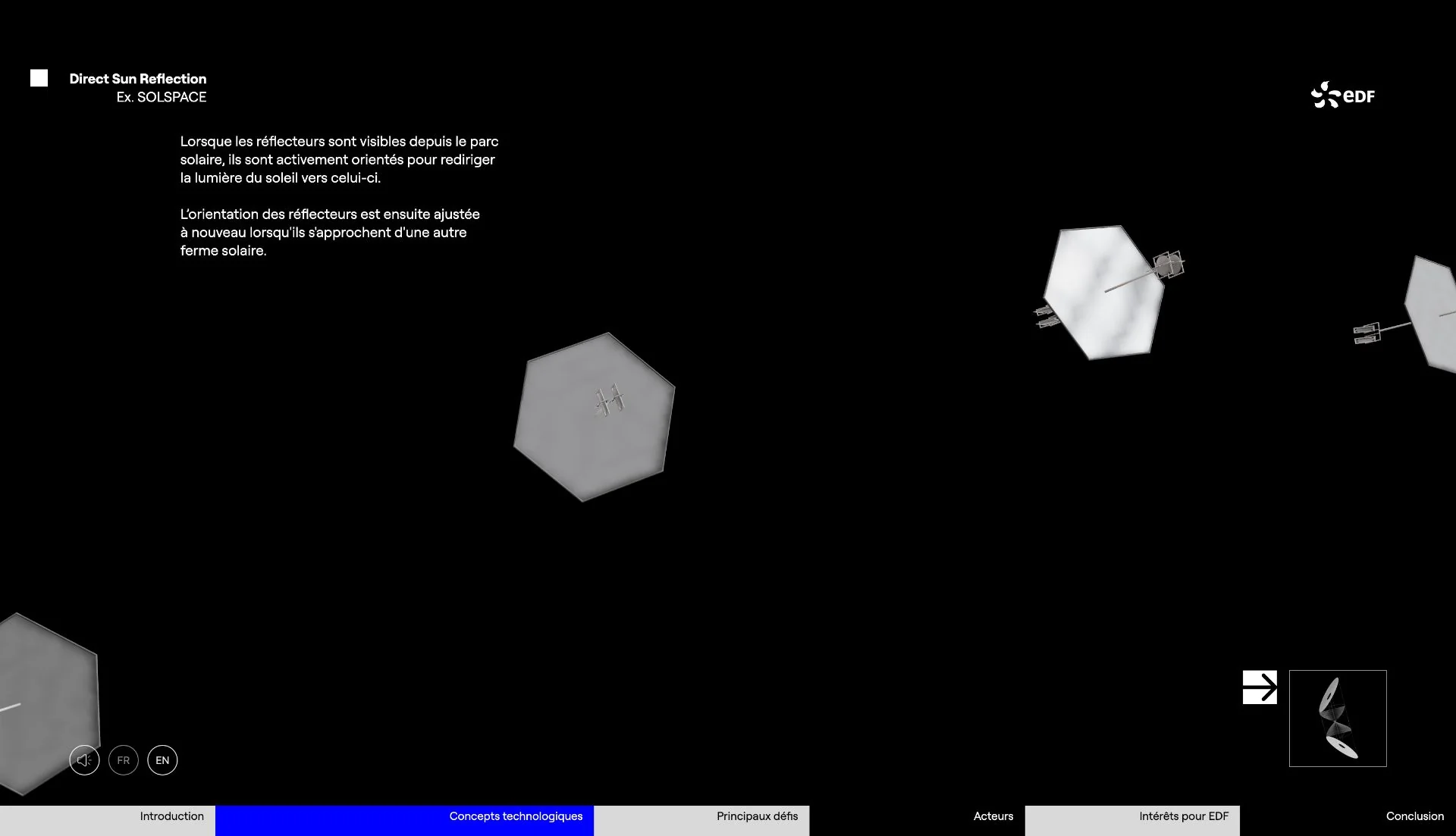Click the spacecraft attached to the far-right reflector
Screen dimensions: 1456x836
(x=1367, y=333)
